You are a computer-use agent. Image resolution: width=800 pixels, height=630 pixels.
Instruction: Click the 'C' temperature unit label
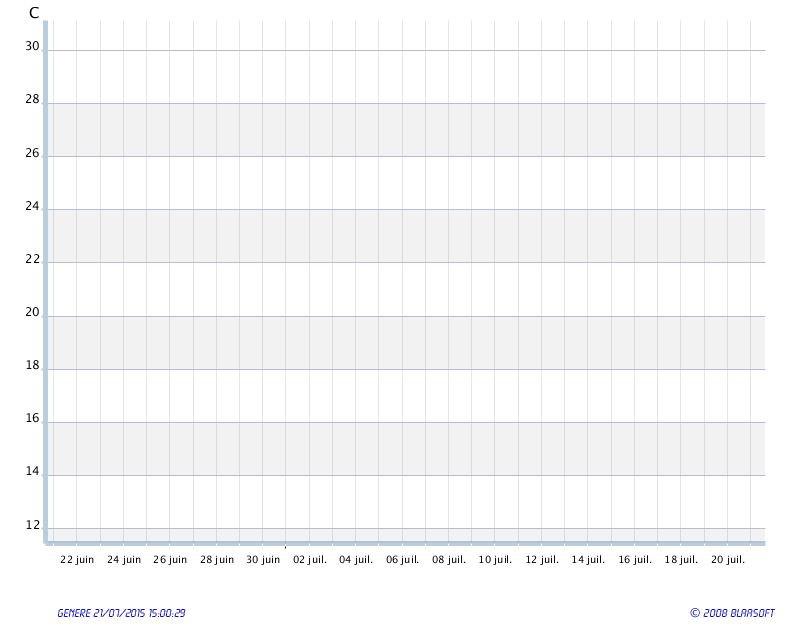click(34, 13)
